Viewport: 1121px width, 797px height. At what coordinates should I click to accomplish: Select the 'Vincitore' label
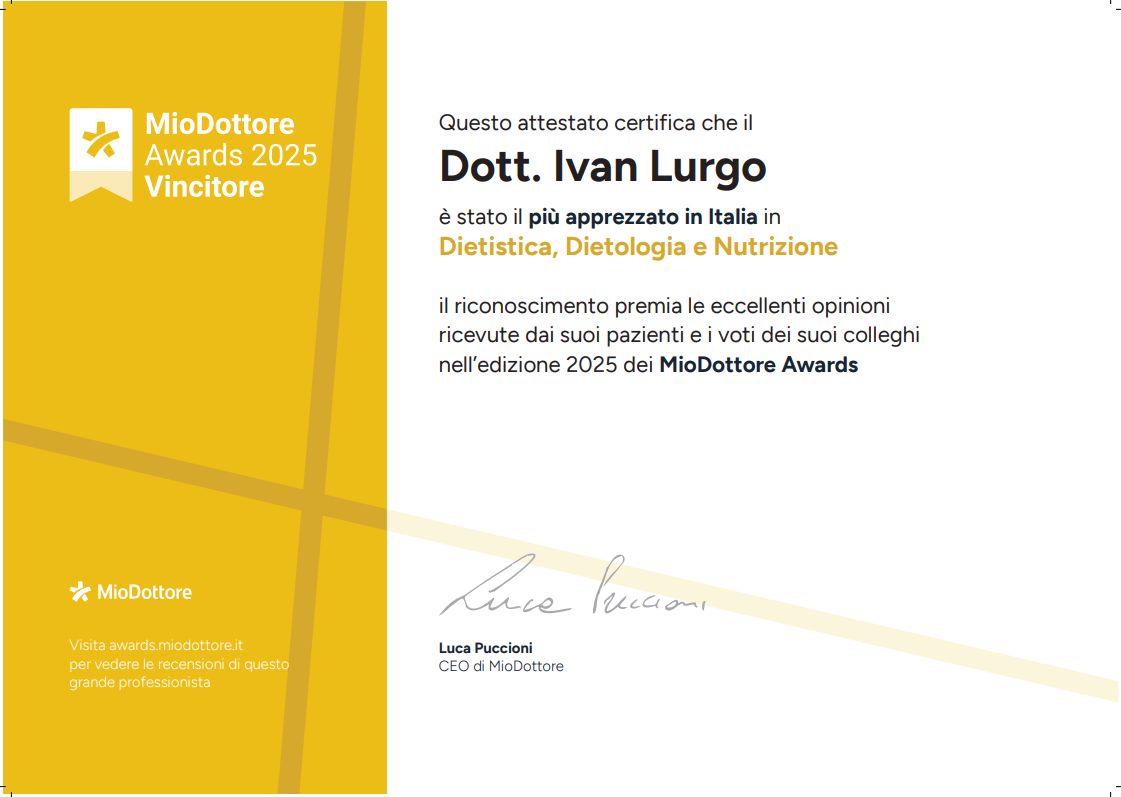click(x=204, y=187)
